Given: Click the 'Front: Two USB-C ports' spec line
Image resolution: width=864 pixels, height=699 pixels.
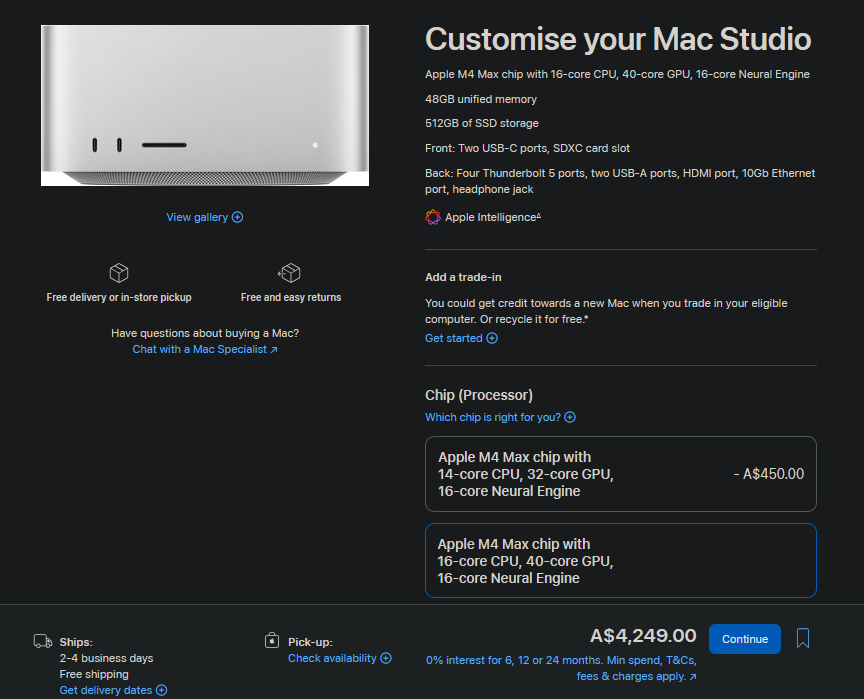Looking at the screenshot, I should tap(527, 148).
